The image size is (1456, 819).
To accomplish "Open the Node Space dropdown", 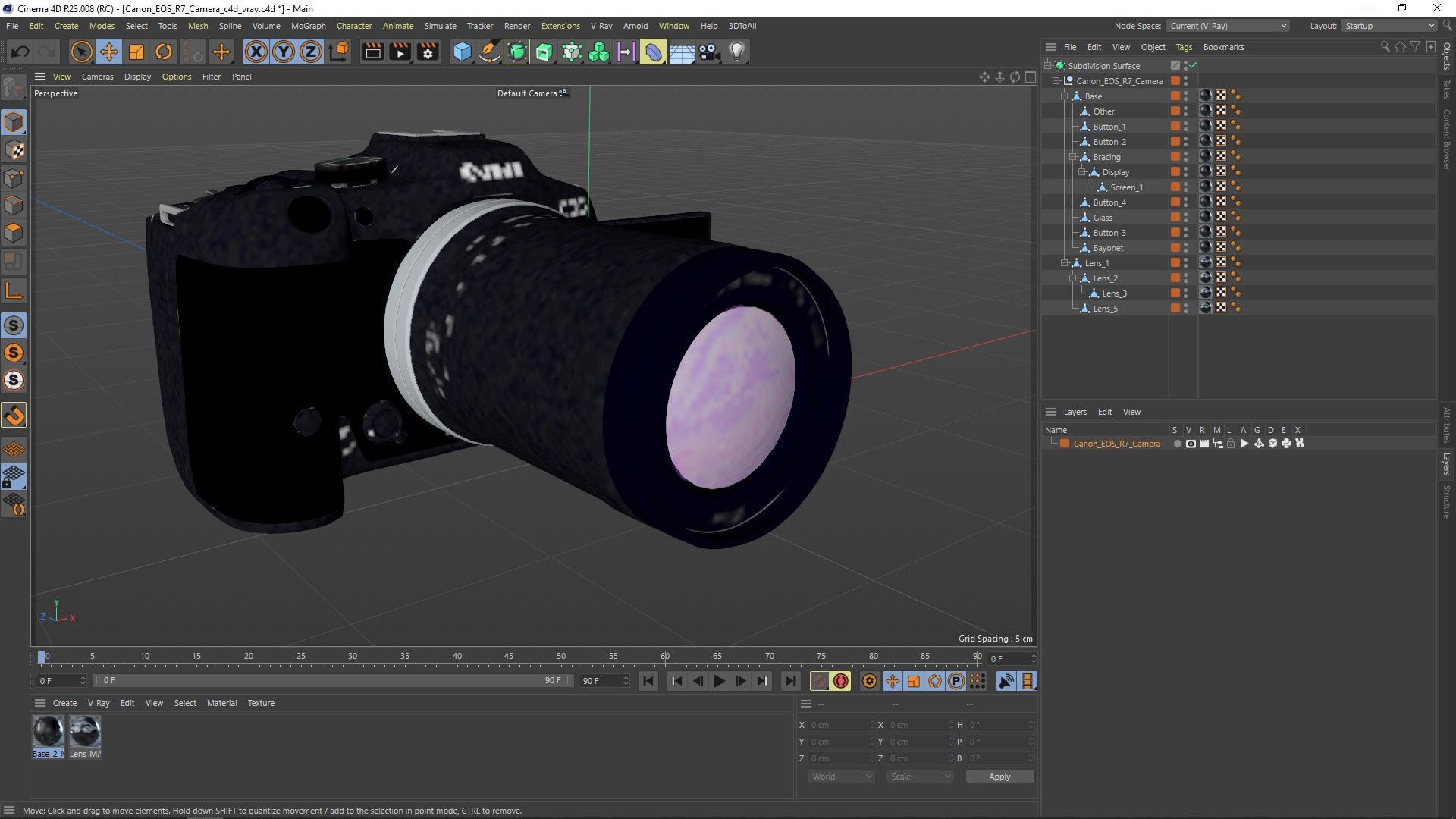I will (1228, 26).
